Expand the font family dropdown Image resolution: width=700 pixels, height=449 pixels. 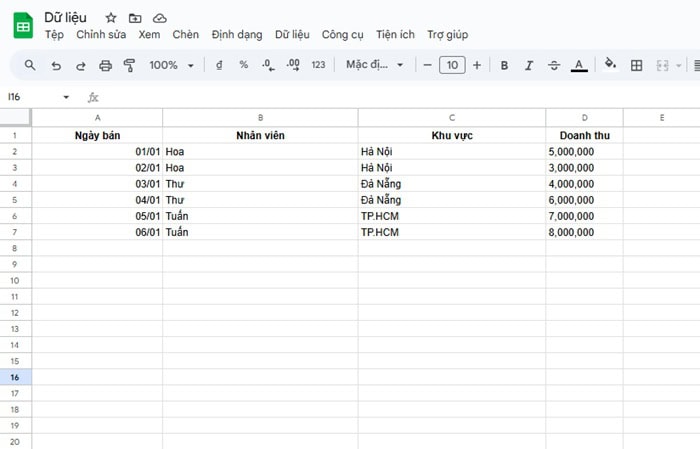point(375,65)
